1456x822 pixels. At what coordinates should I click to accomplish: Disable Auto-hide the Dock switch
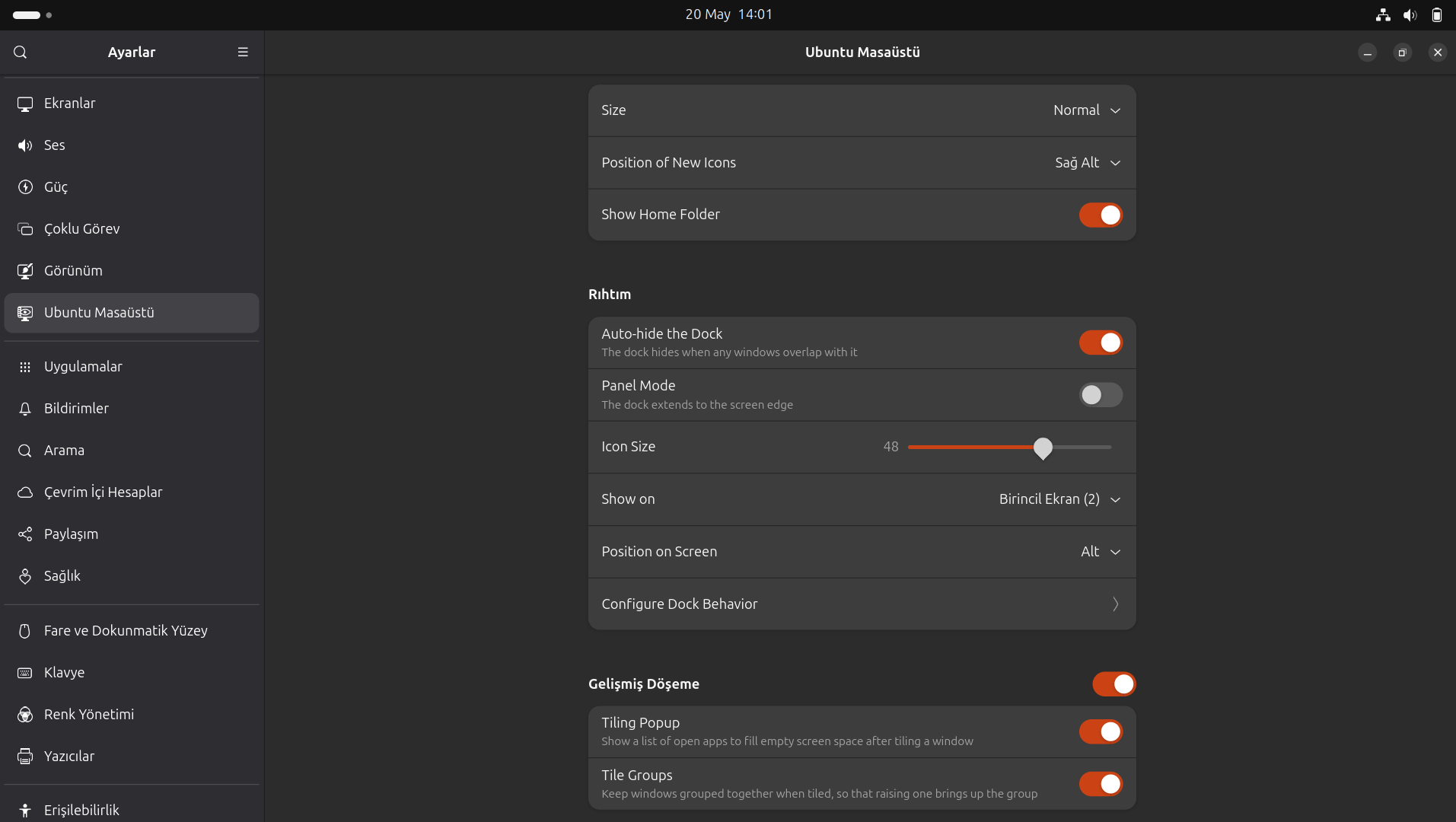[x=1100, y=343]
